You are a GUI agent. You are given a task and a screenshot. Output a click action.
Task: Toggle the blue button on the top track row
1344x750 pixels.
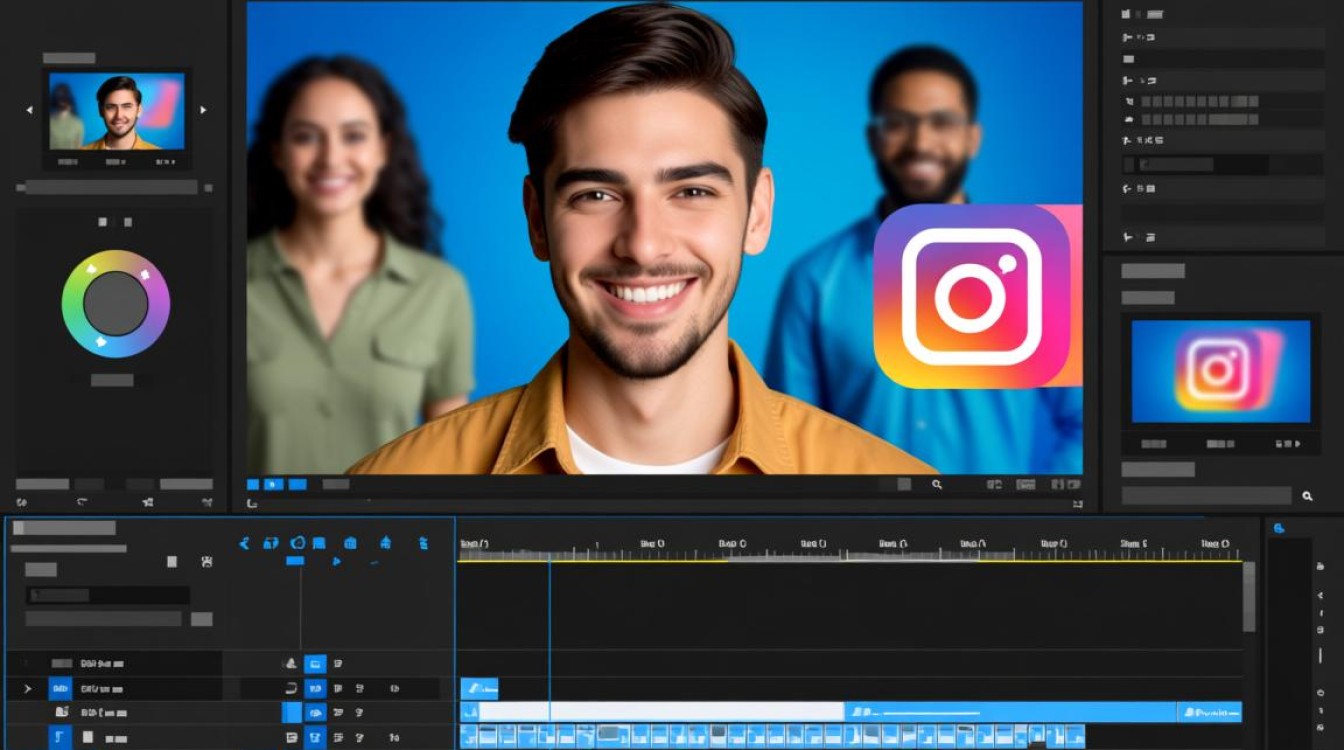pos(315,663)
